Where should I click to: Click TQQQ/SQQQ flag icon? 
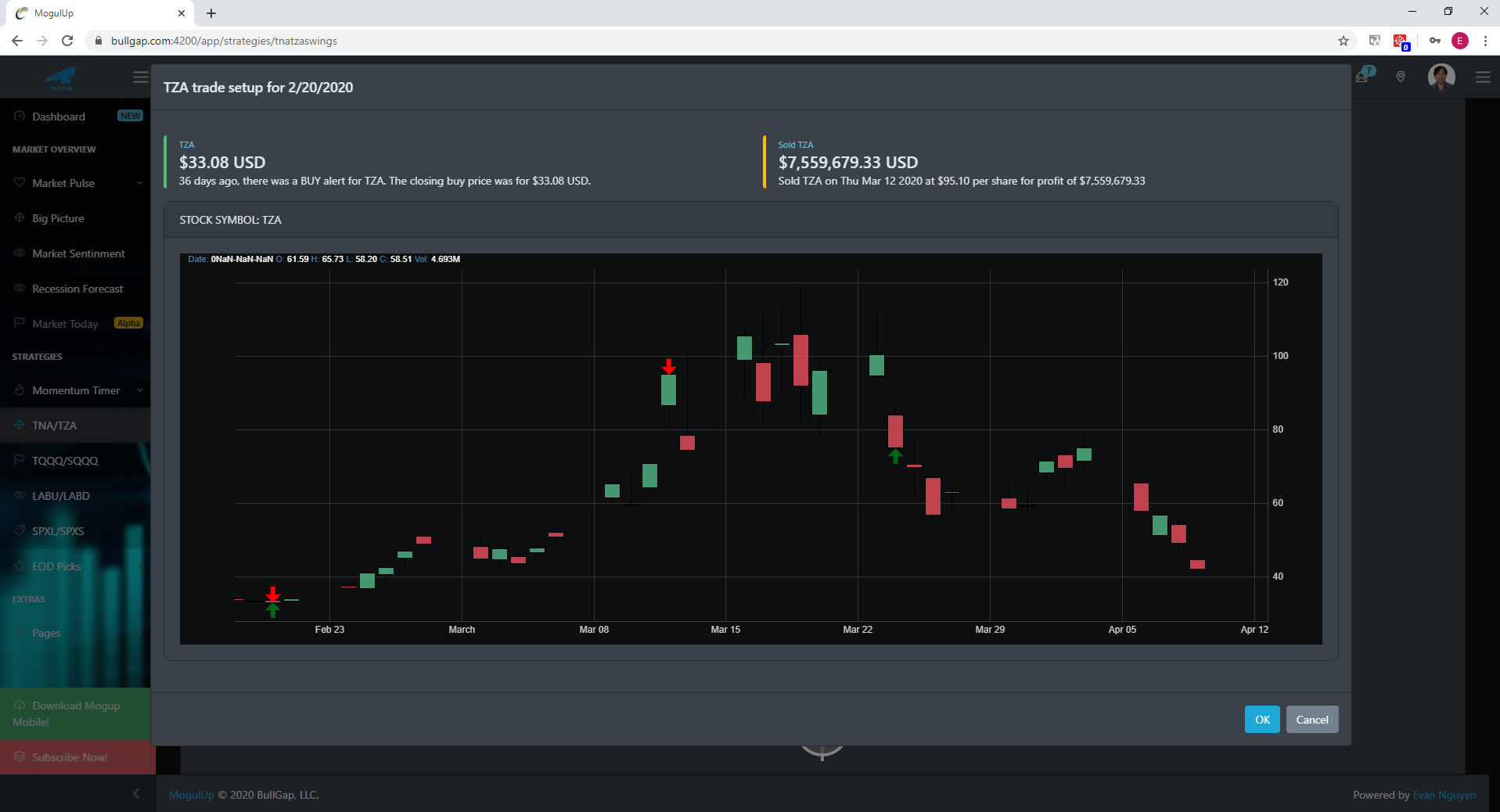(x=20, y=460)
